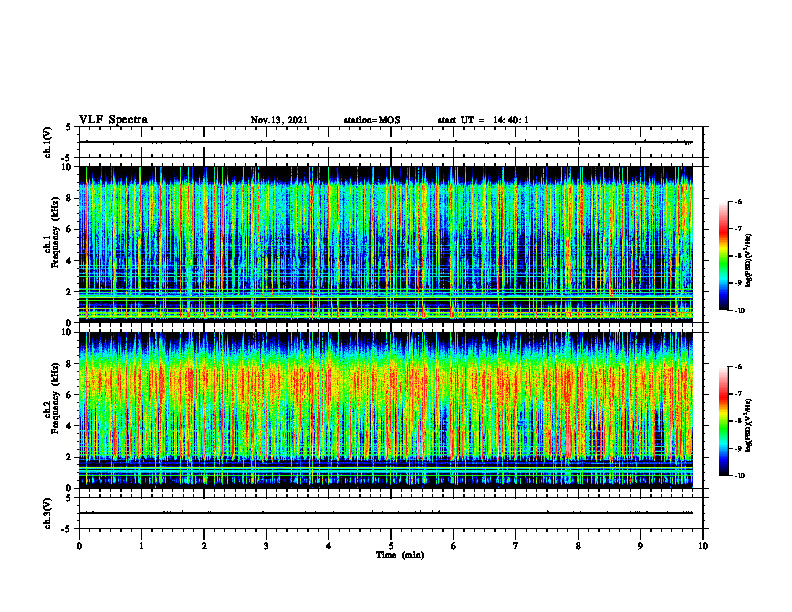This screenshot has width=792, height=612.
Task: Click time axis tick label "7"
Action: coord(516,546)
